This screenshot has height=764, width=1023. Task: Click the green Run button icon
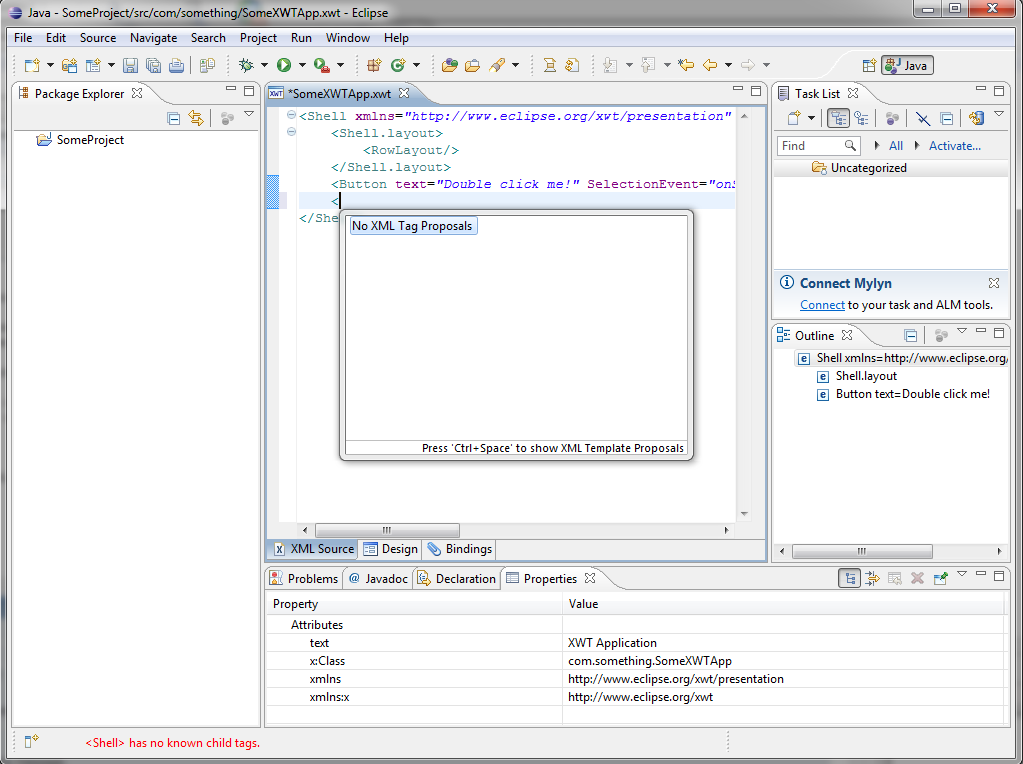284,65
